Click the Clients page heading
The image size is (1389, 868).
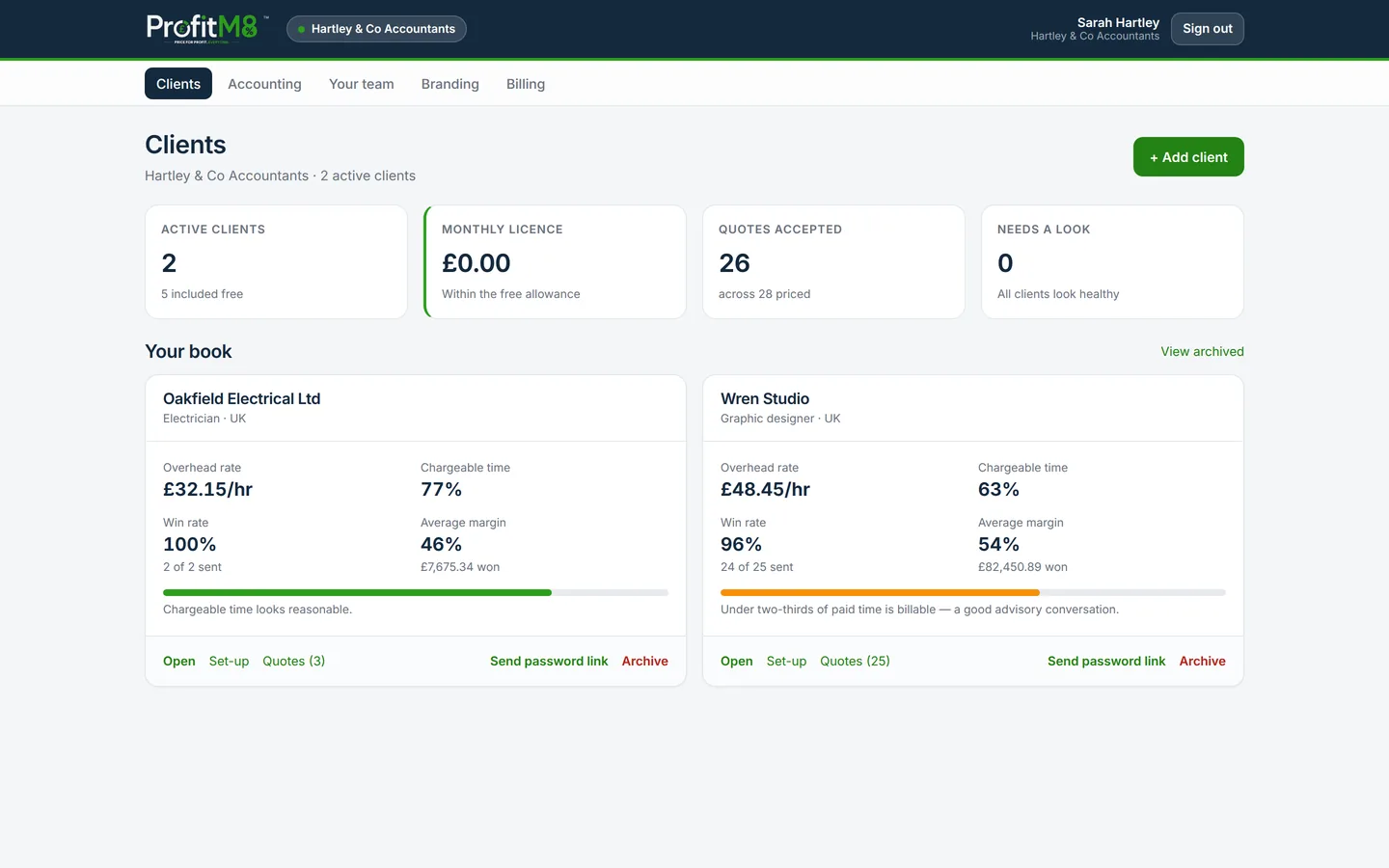pos(185,145)
